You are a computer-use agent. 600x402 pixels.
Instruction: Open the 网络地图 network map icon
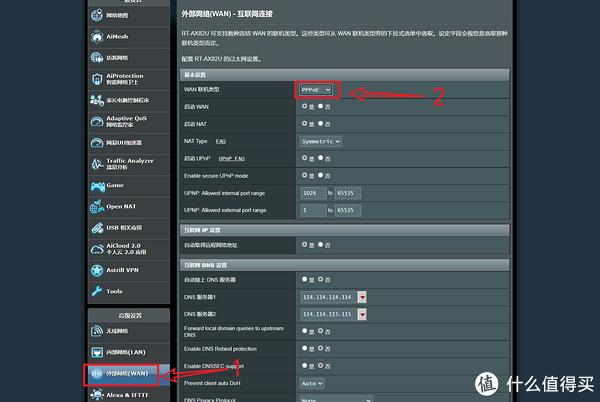coord(97,15)
